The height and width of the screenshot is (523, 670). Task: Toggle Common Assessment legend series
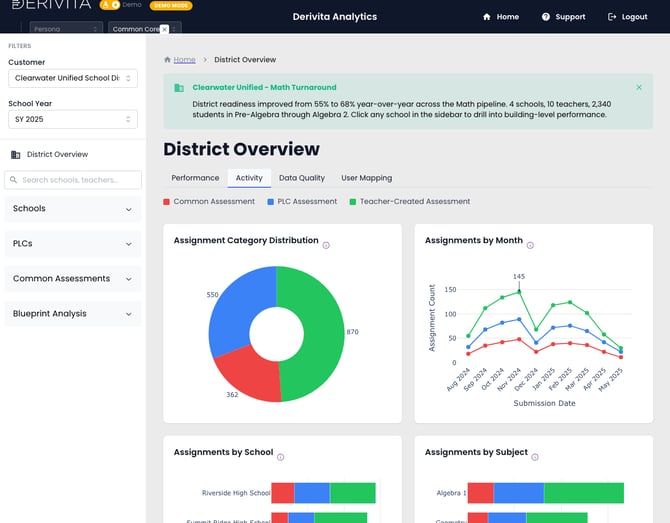[209, 202]
